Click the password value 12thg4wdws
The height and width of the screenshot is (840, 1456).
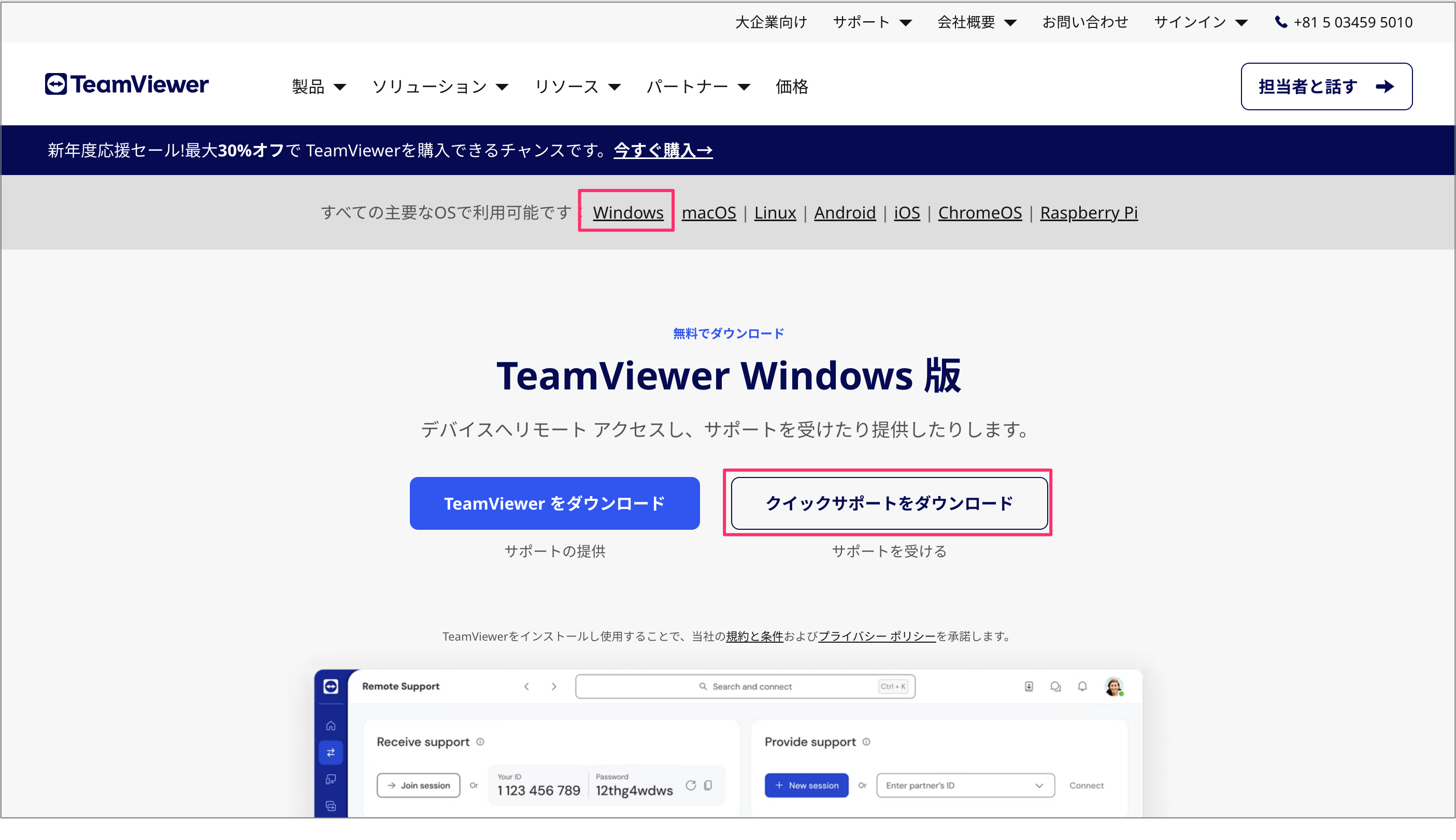[634, 790]
